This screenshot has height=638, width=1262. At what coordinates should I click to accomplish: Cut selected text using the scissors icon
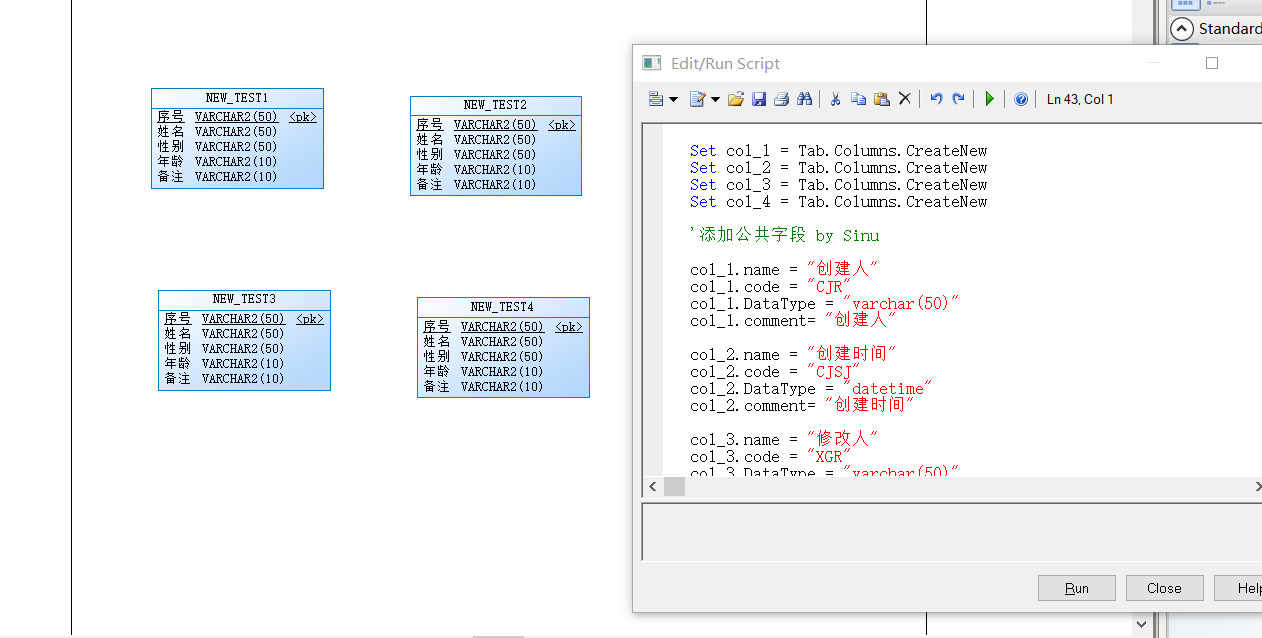coord(835,98)
